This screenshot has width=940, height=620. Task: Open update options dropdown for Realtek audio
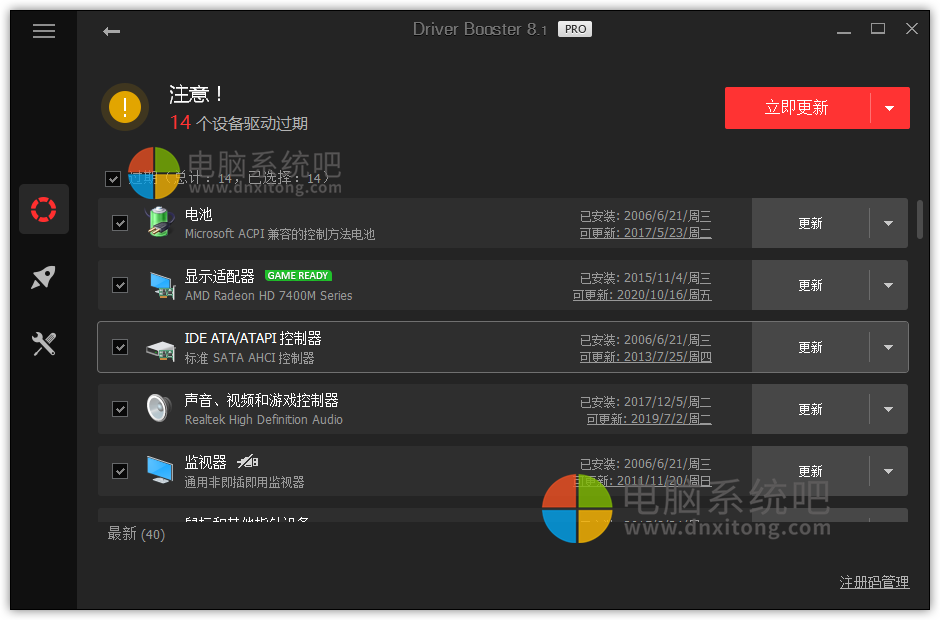pos(888,409)
